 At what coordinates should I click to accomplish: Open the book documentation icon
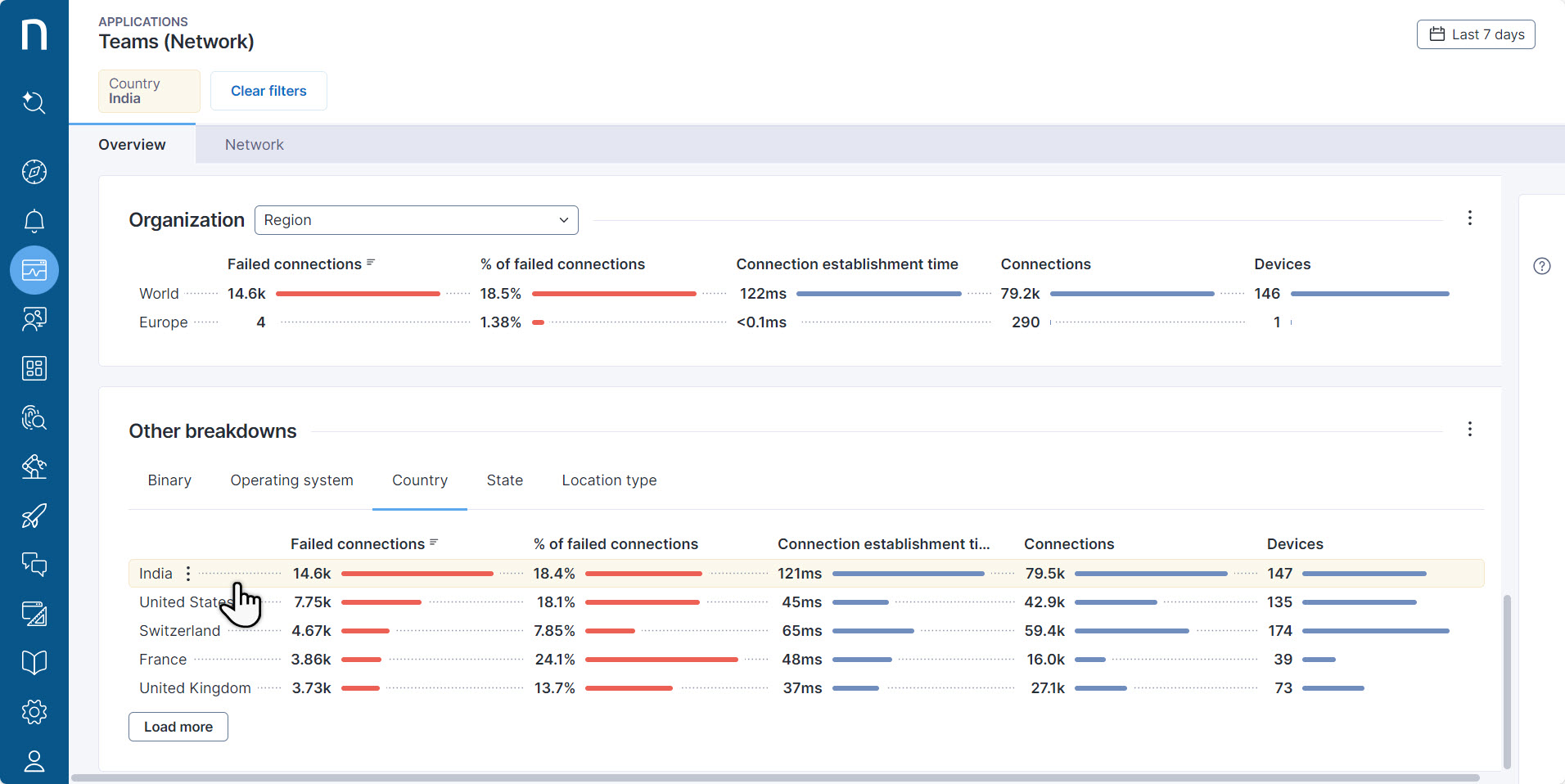(34, 662)
